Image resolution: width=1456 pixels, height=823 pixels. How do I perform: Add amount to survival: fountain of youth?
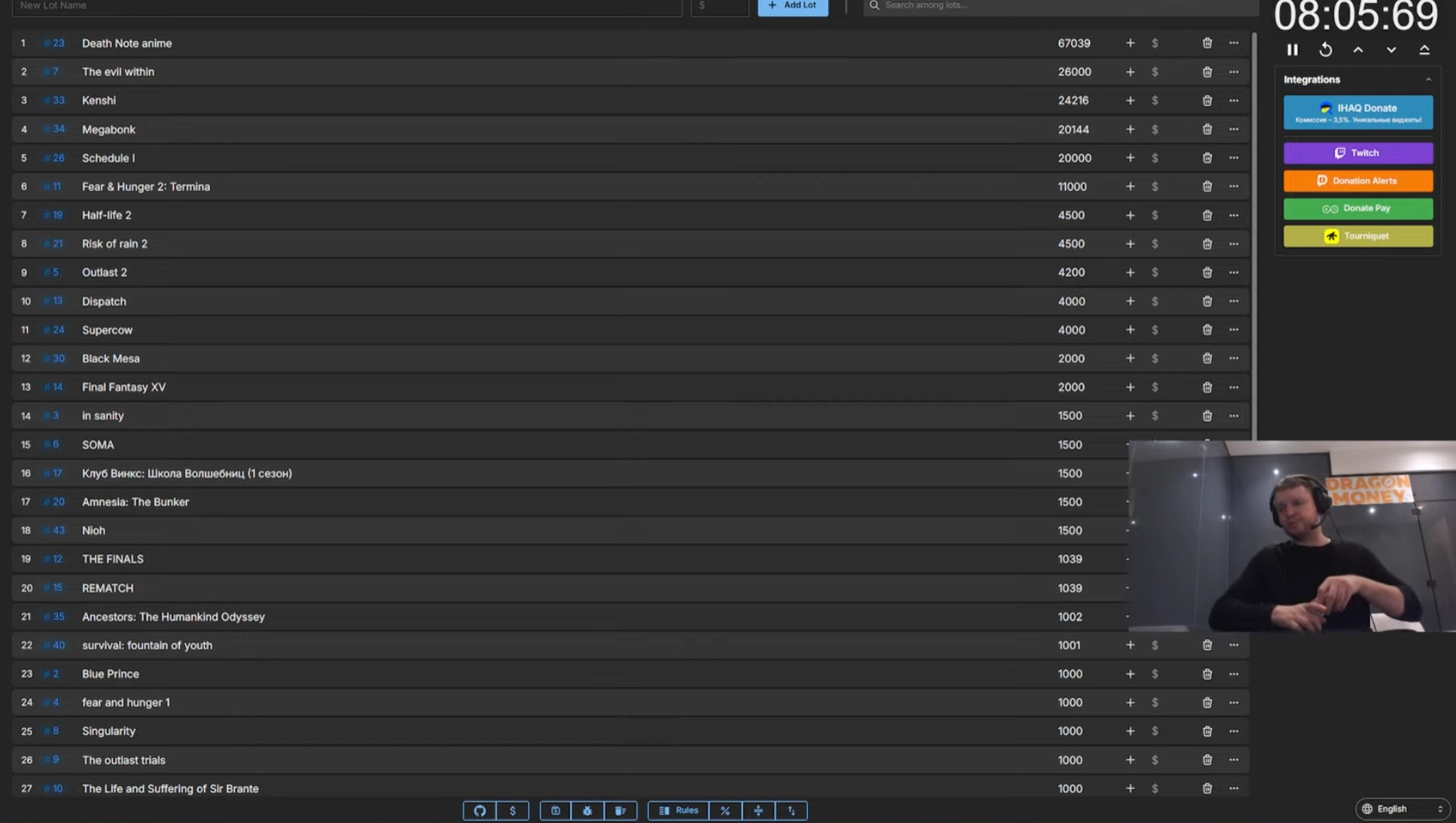pos(1130,645)
